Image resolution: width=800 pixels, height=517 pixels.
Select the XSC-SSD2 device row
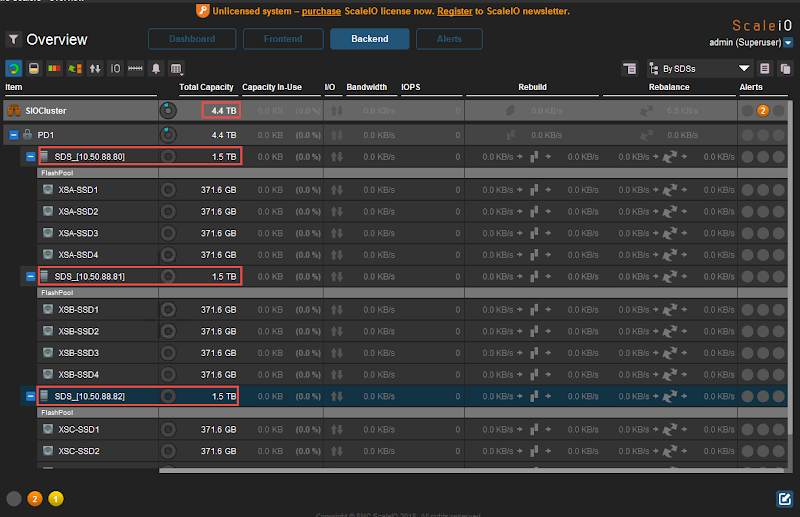tap(412, 451)
